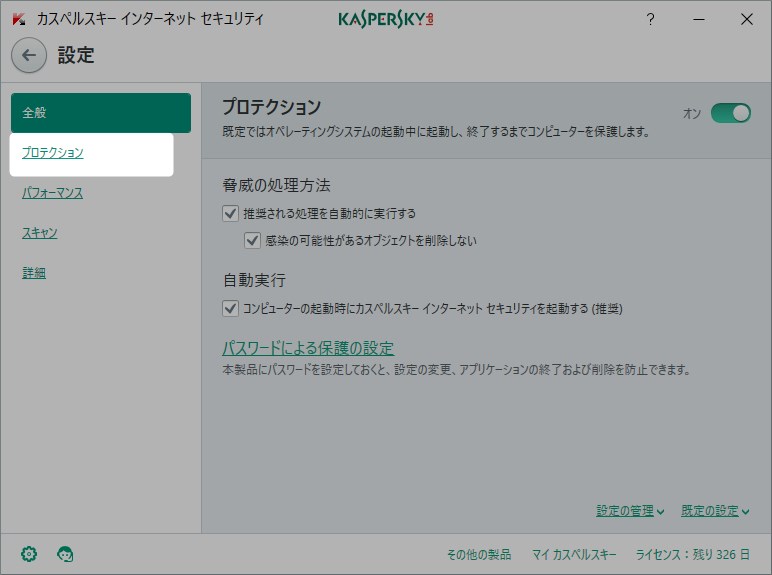Viewport: 772px width, 575px height.
Task: Uncheck 感染の可能性があるオブジェクトを削除しない checkbox
Action: coord(253,241)
